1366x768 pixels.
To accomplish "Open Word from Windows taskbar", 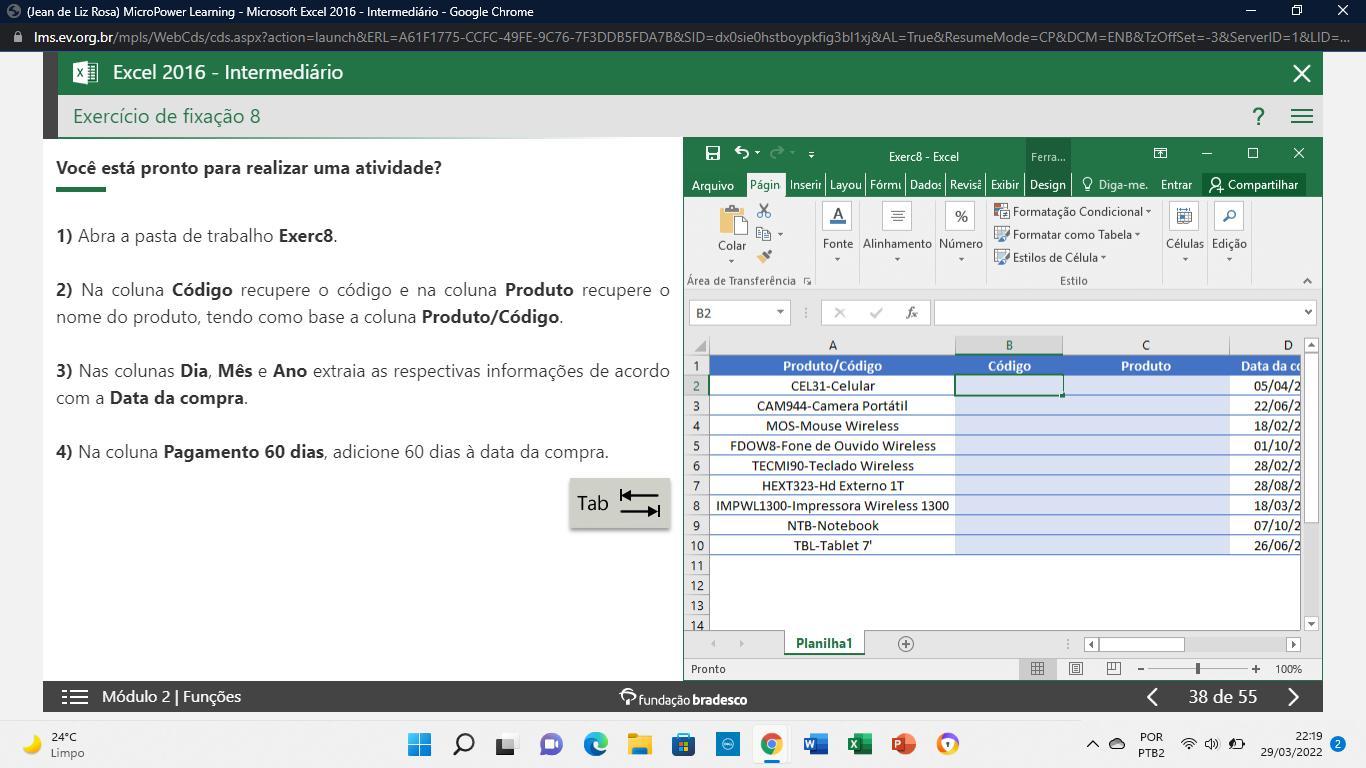I will (x=815, y=744).
